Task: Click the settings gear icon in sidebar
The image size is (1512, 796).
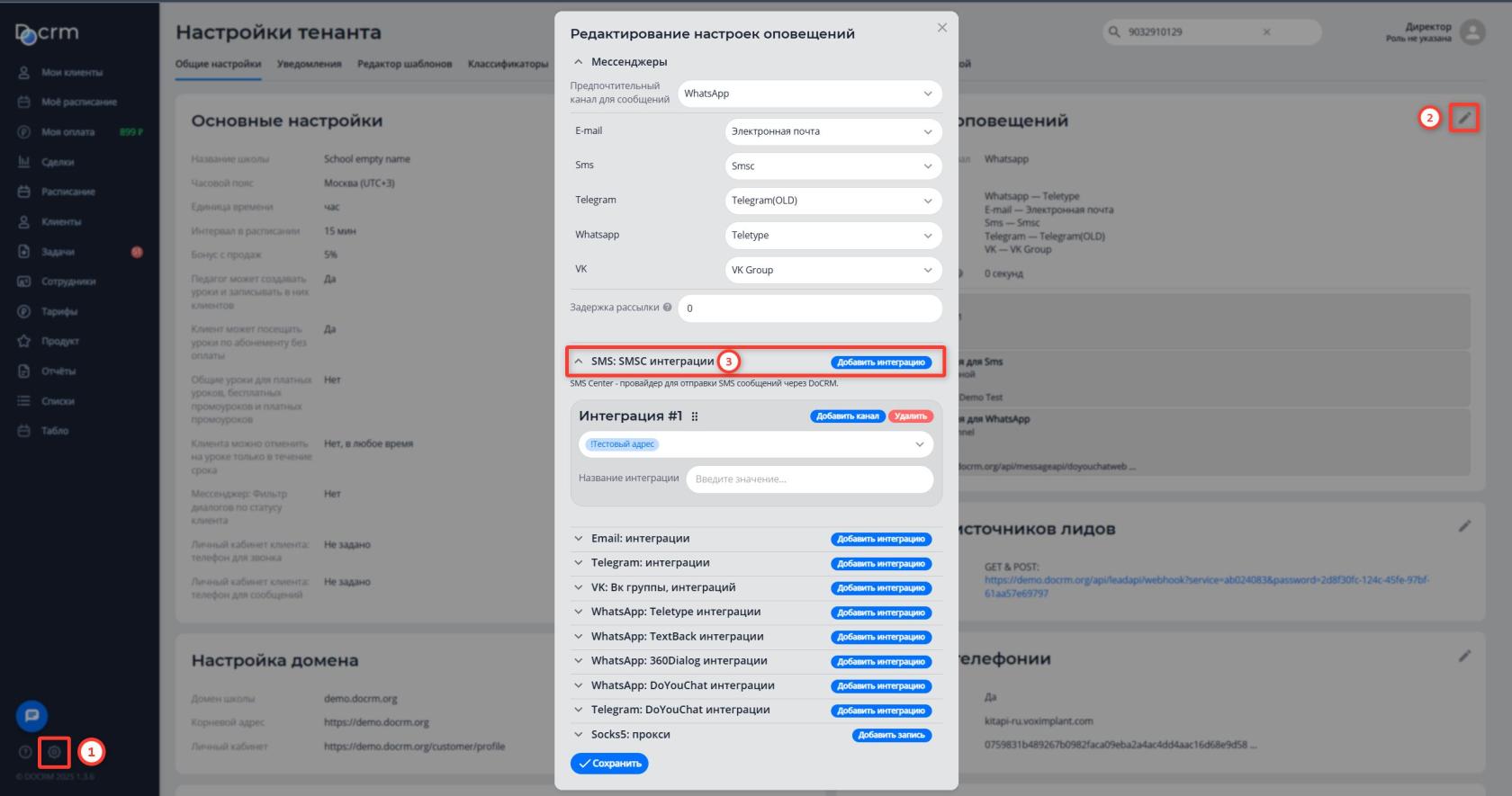Action: pyautogui.click(x=54, y=752)
